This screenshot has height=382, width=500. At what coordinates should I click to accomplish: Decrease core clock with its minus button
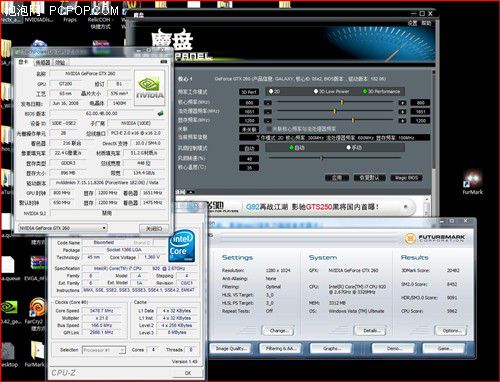click(x=268, y=103)
